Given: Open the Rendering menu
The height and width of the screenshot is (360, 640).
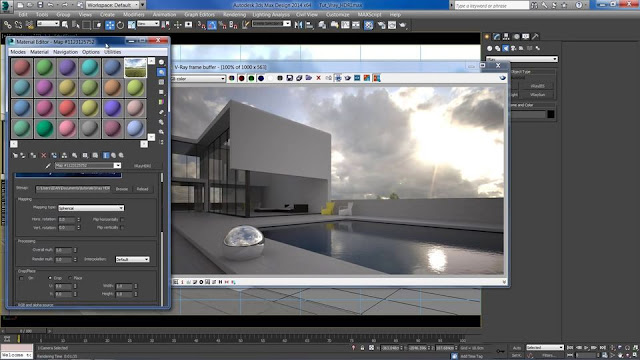Looking at the screenshot, I should 234,14.
